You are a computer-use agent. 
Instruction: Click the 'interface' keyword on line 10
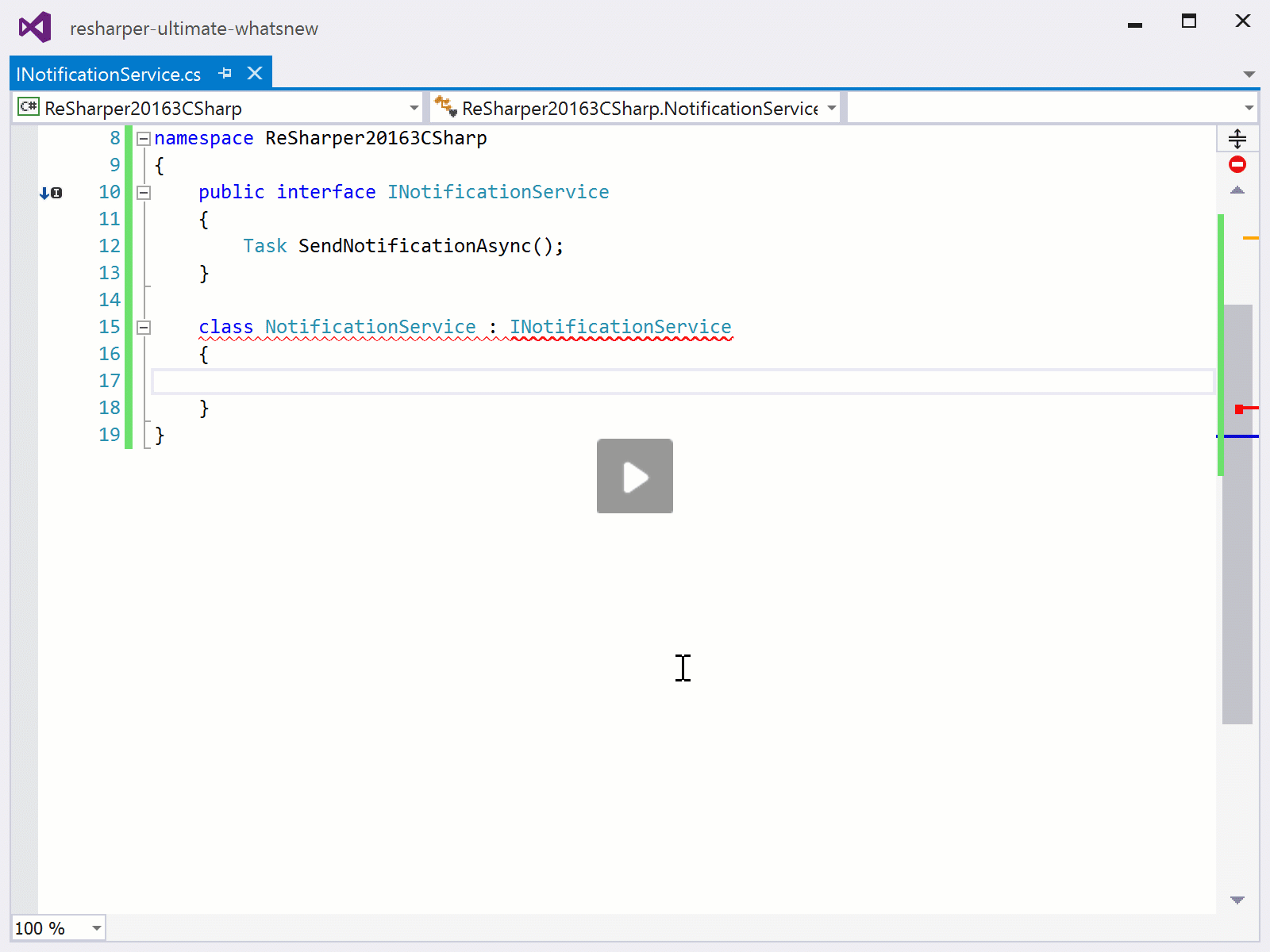pos(326,192)
